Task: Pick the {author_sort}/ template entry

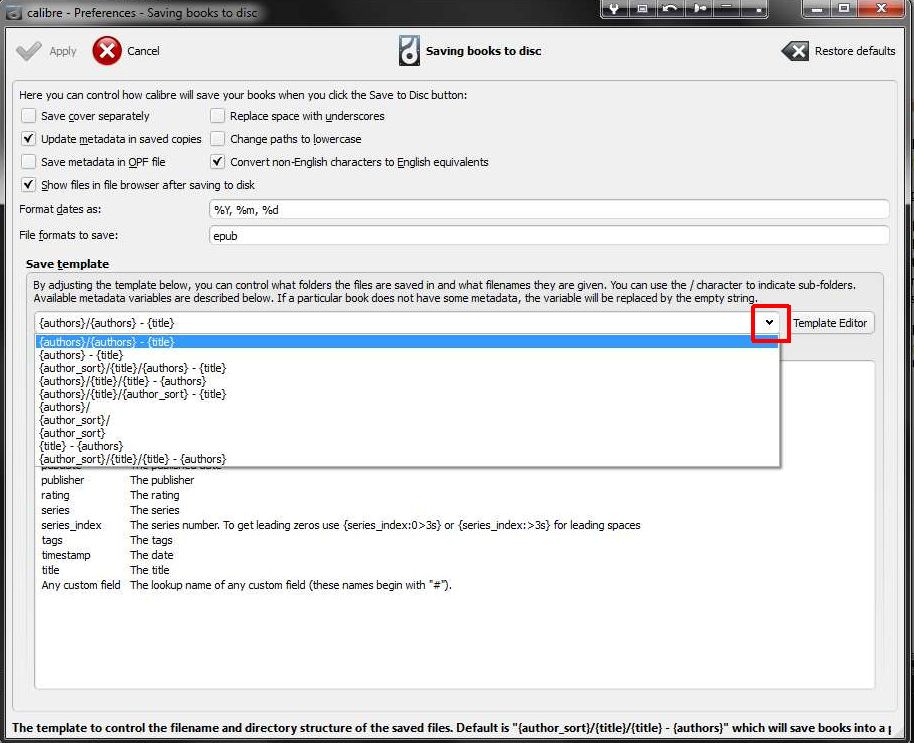Action: tap(407, 420)
